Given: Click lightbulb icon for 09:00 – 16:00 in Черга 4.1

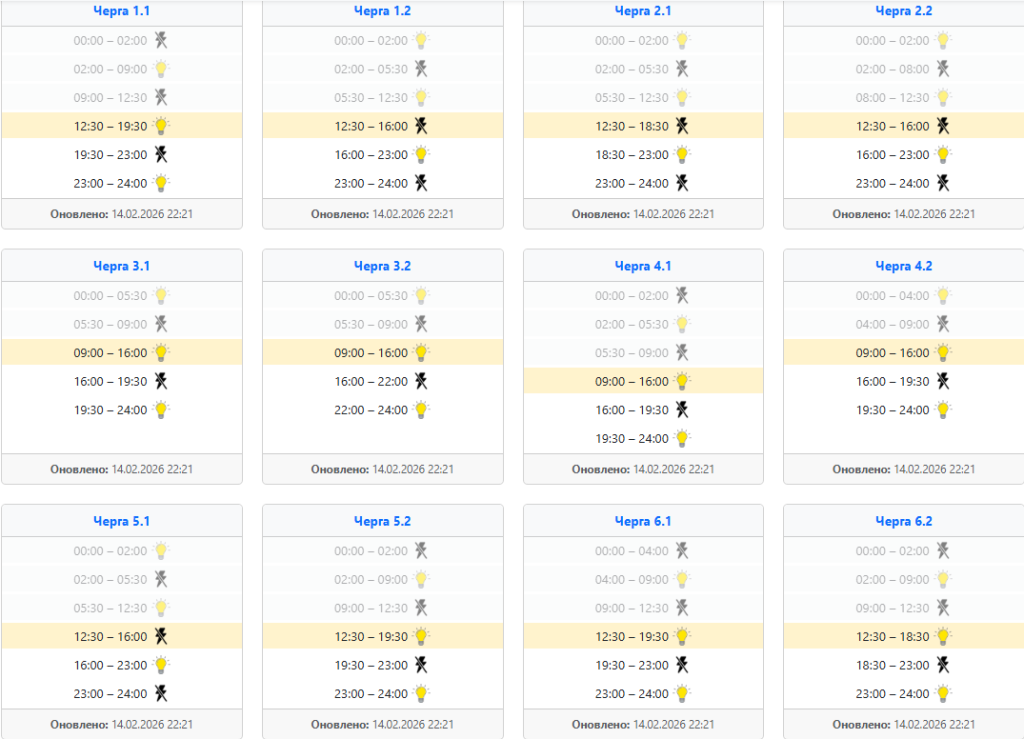Looking at the screenshot, I should coord(682,381).
